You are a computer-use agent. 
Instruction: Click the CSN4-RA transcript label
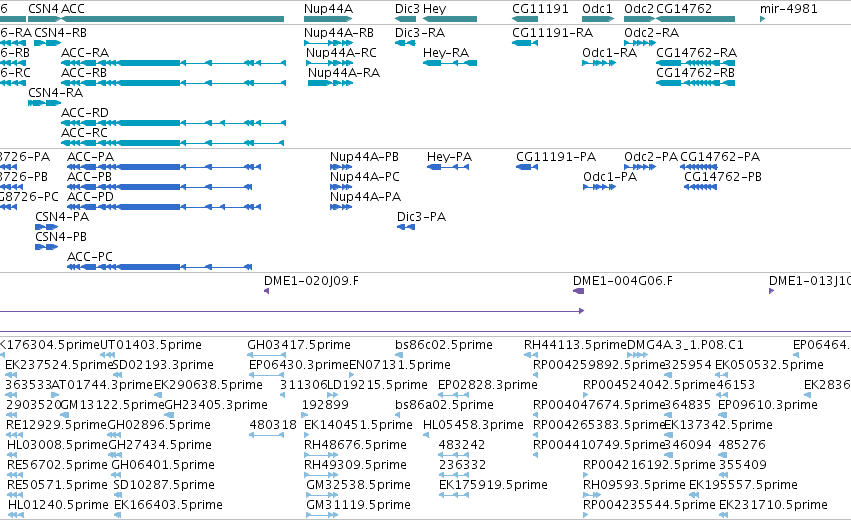point(55,93)
